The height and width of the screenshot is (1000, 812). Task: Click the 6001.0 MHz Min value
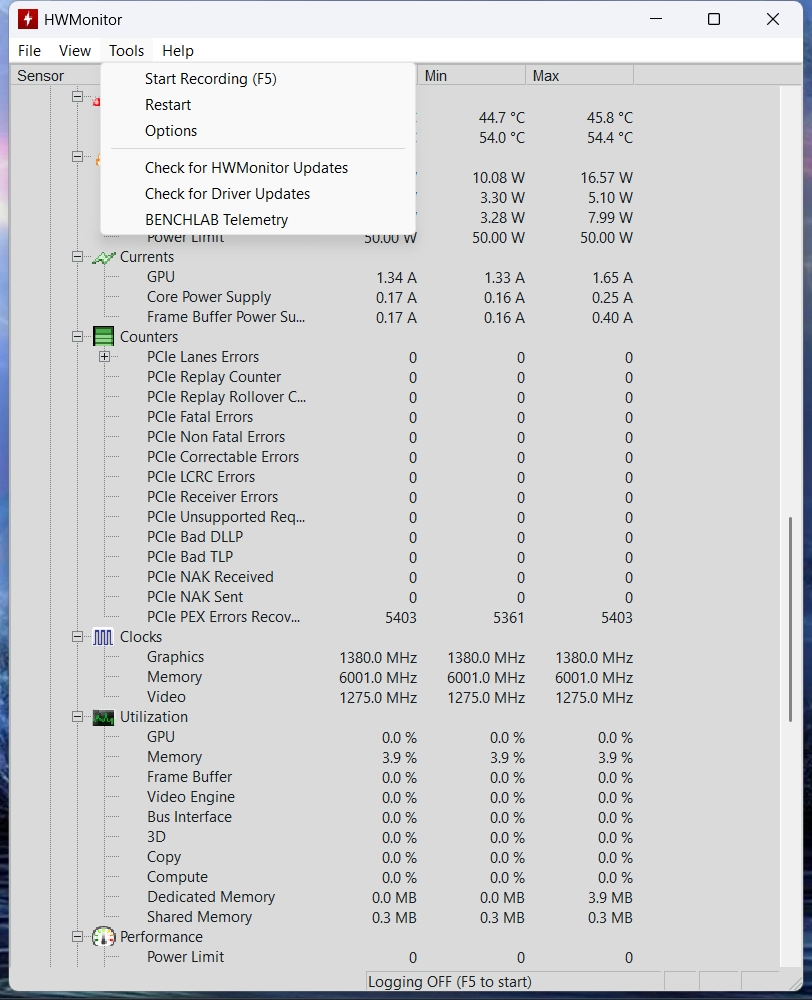[486, 678]
